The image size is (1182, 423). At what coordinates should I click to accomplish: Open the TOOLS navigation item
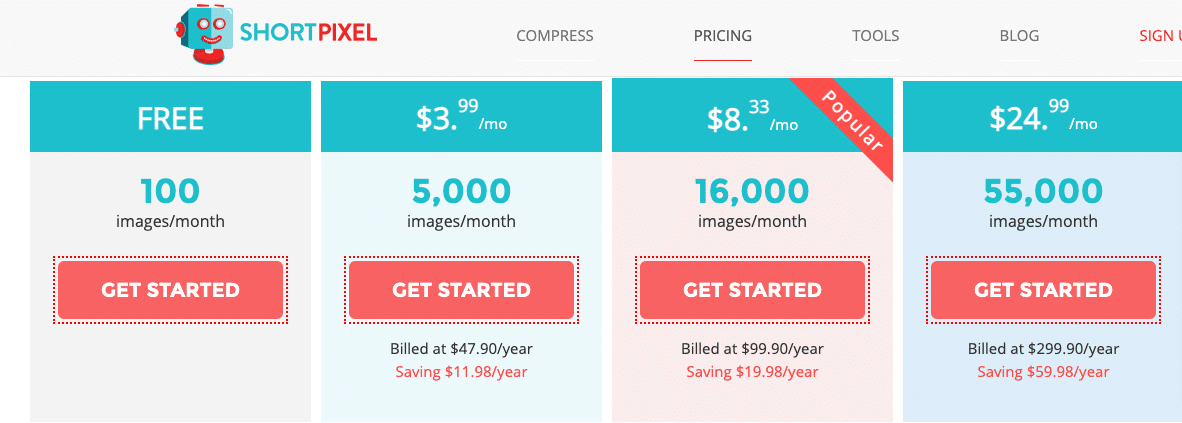pos(875,35)
